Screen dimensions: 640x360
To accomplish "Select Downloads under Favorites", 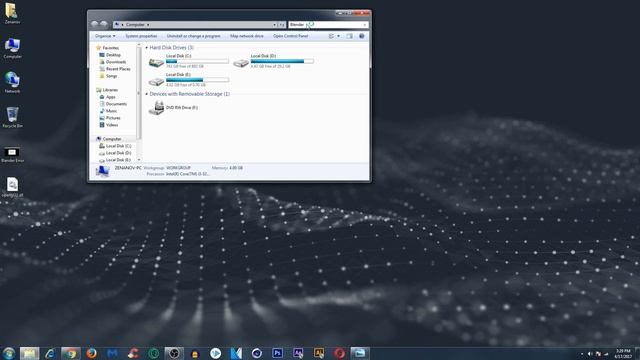I will click(112, 62).
